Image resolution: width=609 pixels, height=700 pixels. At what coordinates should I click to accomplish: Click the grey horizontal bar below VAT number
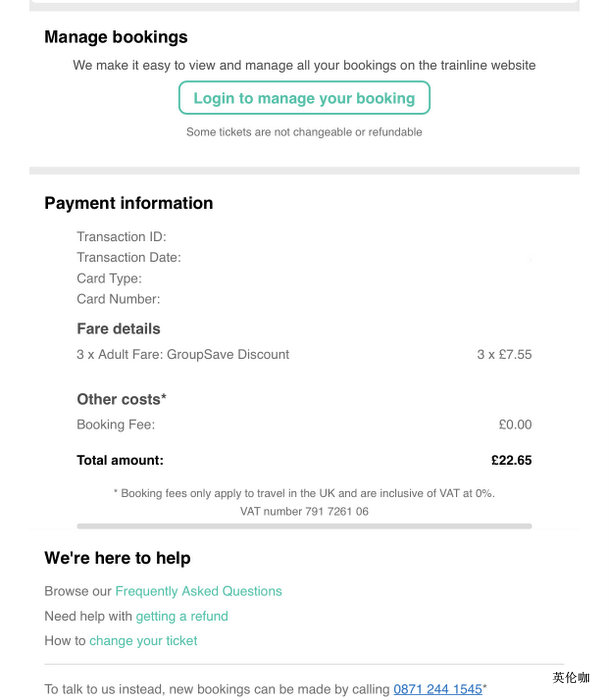coord(304,526)
